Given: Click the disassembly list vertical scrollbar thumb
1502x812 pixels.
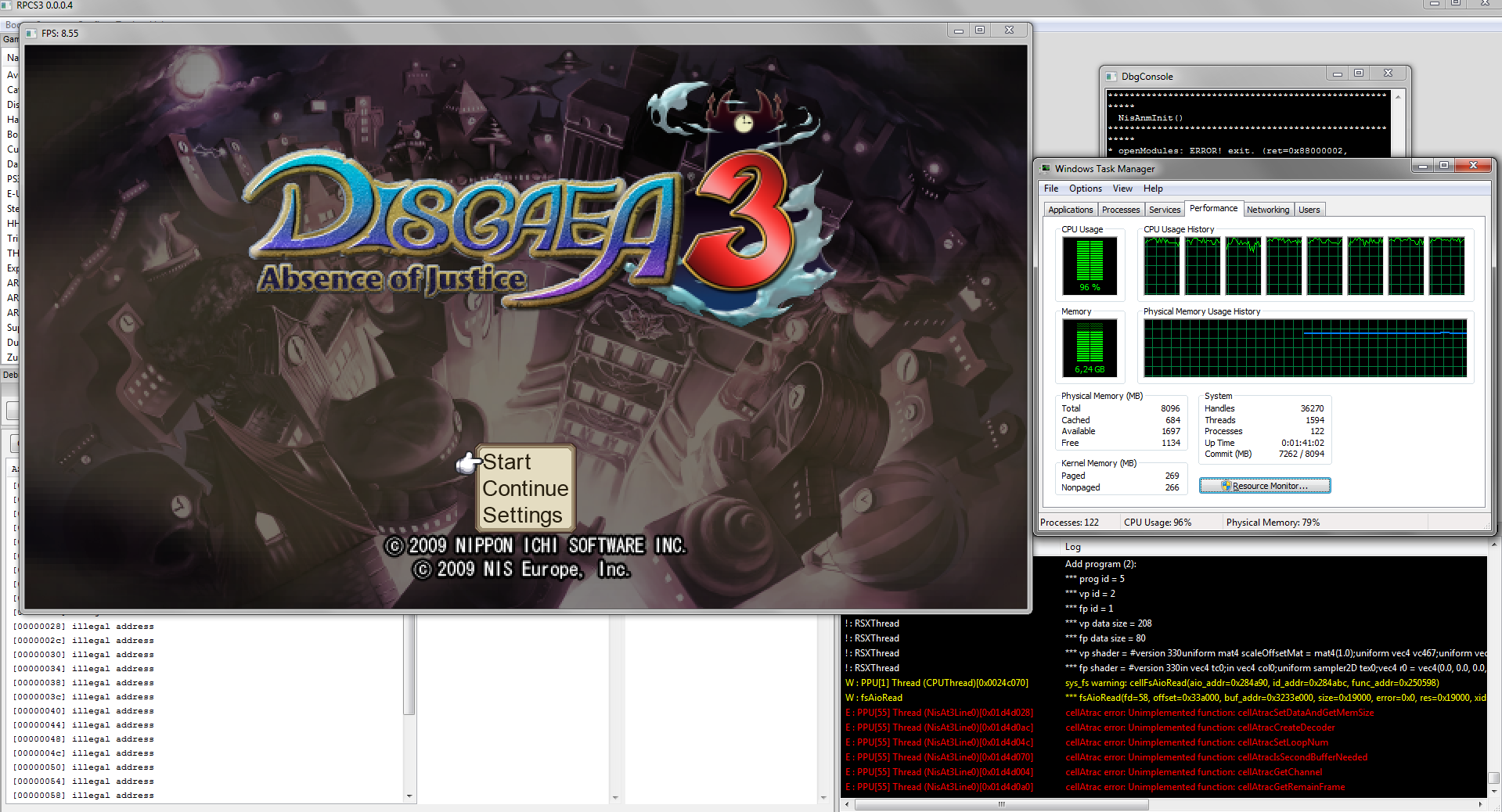Looking at the screenshot, I should (x=409, y=665).
